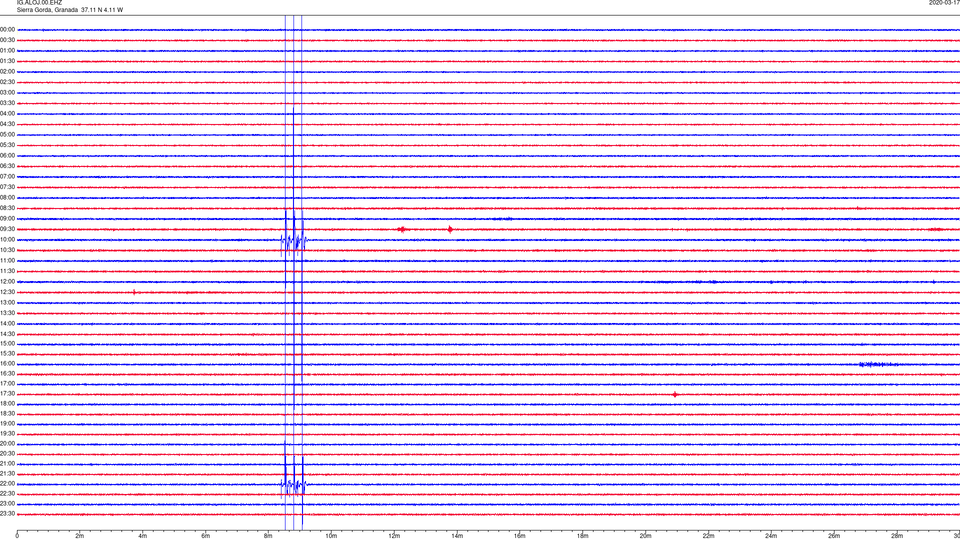Screen dimensions: 960x540
Task: Click the blue burst near 27m on the 16:00 trace
Action: click(x=879, y=364)
